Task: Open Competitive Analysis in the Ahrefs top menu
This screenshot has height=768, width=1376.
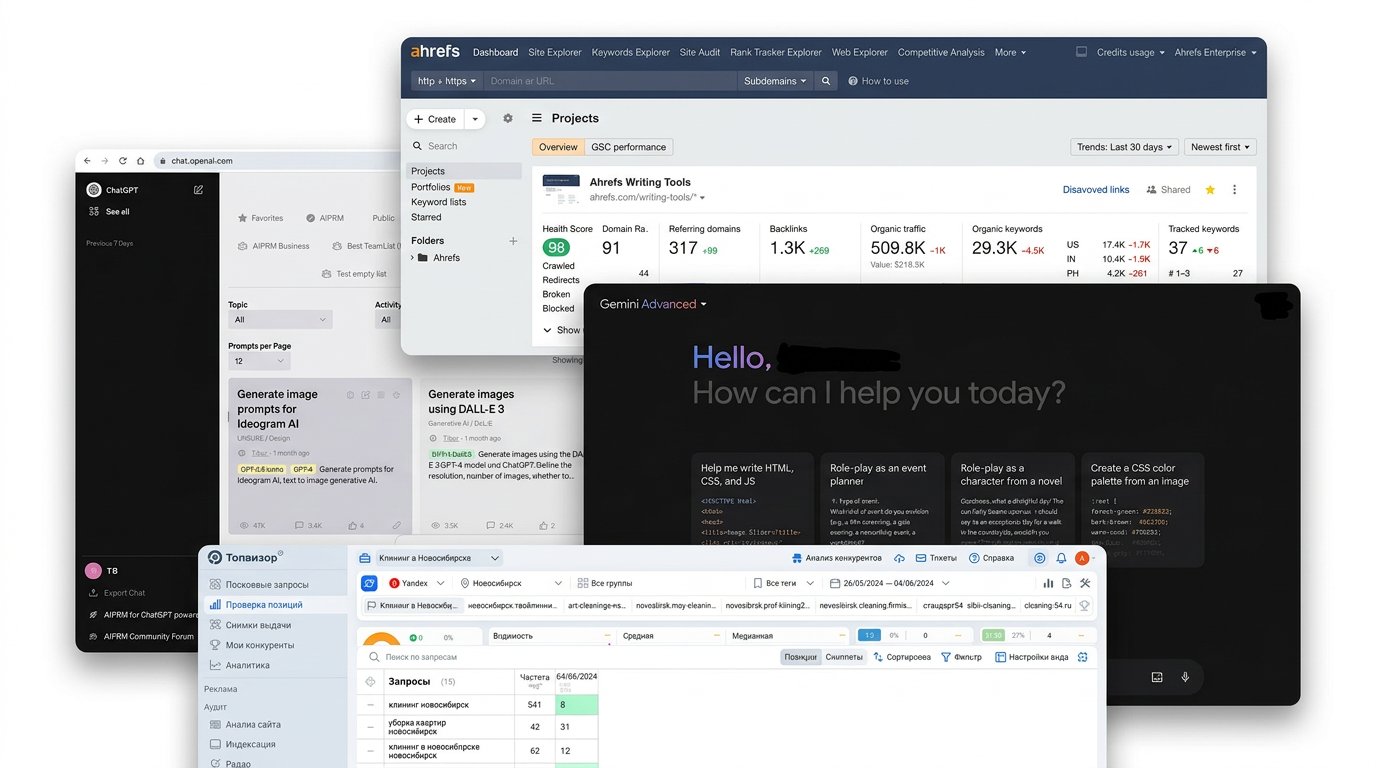Action: click(x=941, y=52)
